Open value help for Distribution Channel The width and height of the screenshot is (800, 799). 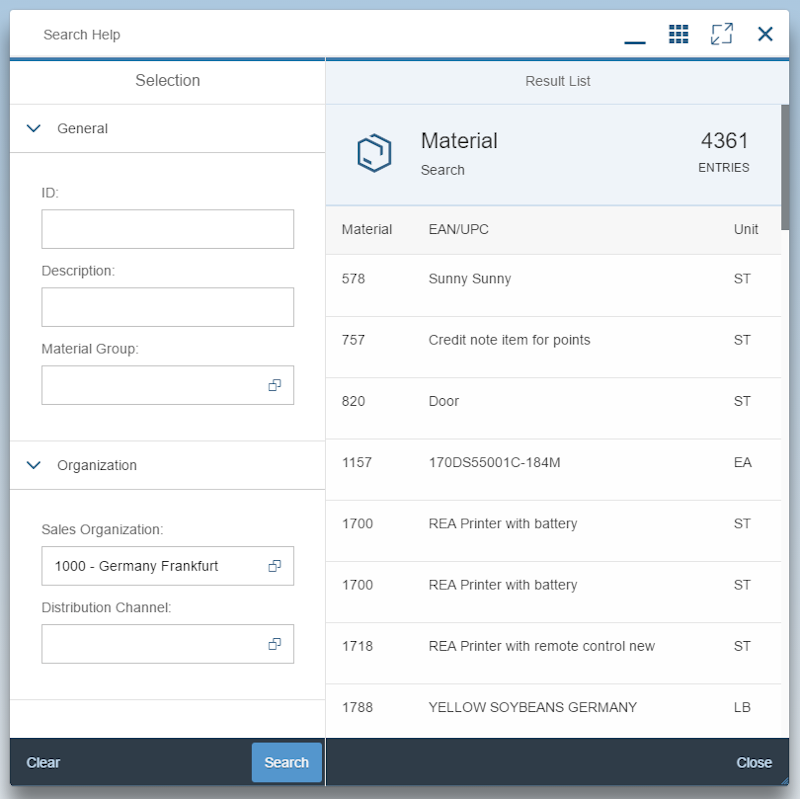274,644
